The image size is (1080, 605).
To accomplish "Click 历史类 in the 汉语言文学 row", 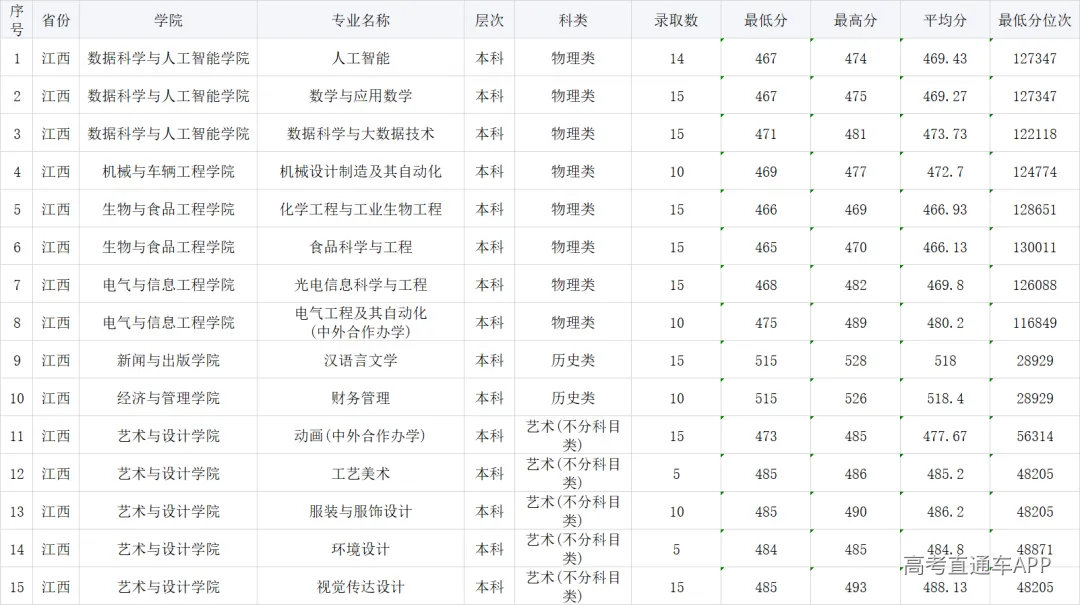I will [573, 360].
